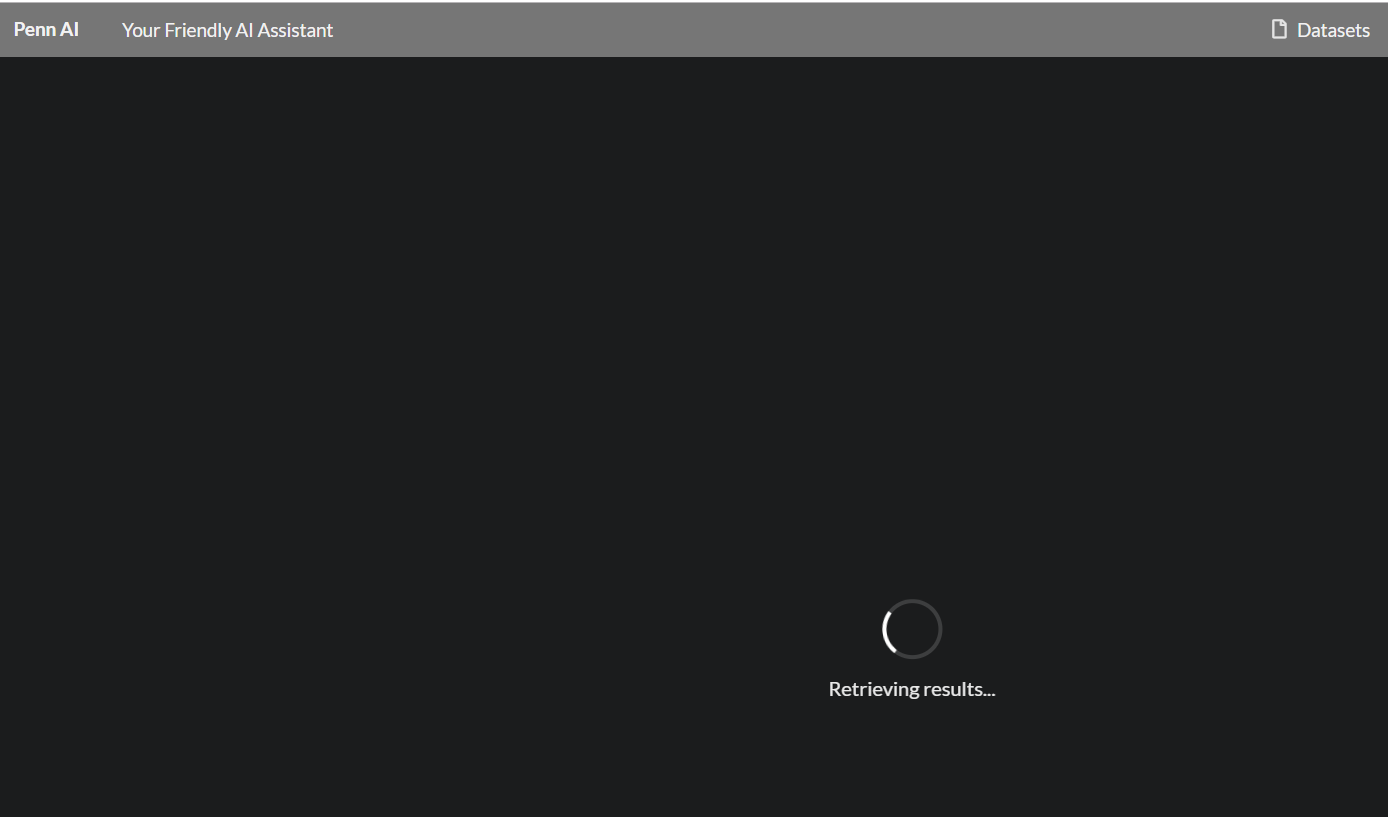Screen dimensions: 1388x817
Task: Click the 'Retrieving results...' text
Action: (x=912, y=689)
